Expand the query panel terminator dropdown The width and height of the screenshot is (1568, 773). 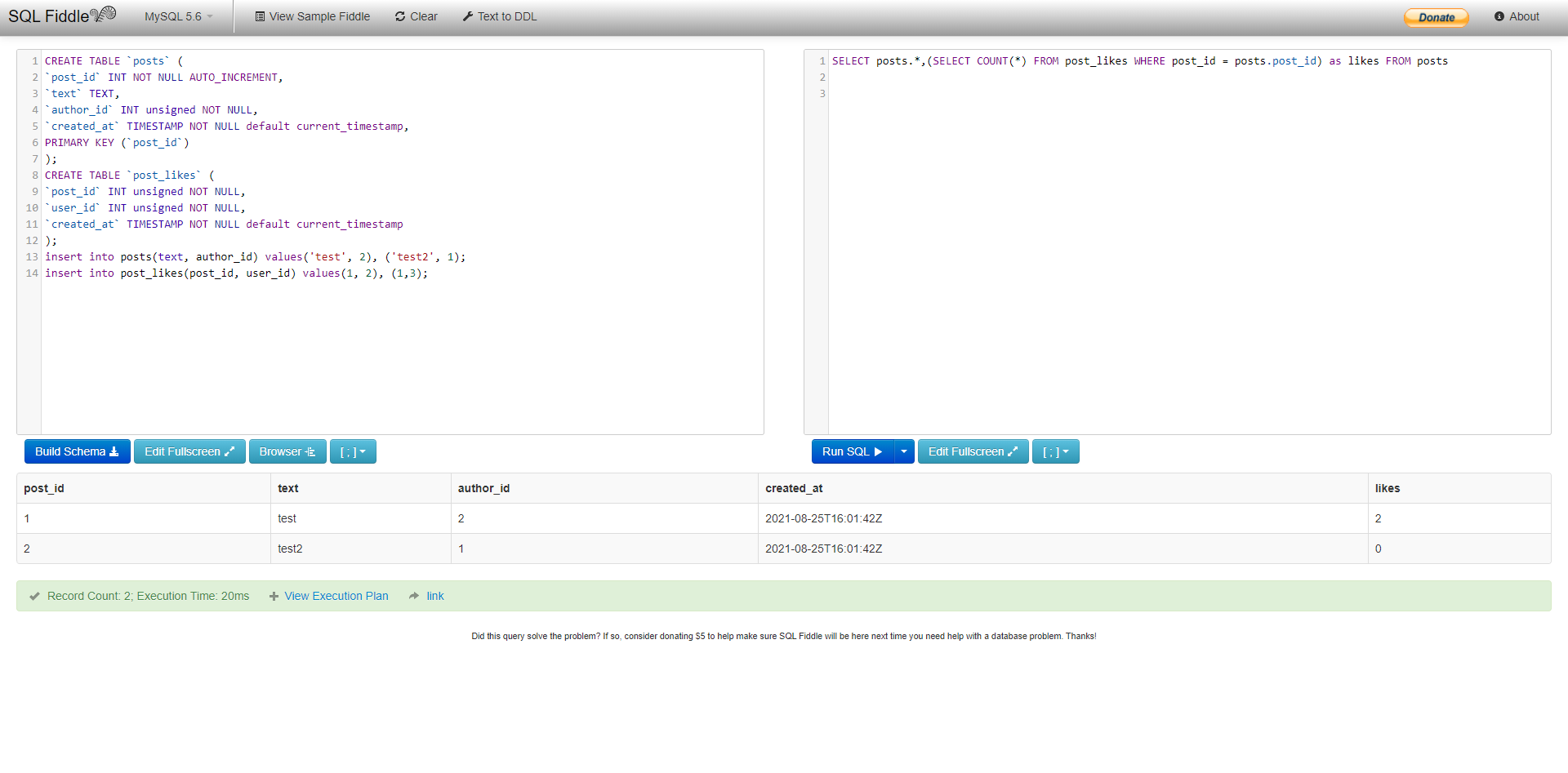click(x=1055, y=451)
